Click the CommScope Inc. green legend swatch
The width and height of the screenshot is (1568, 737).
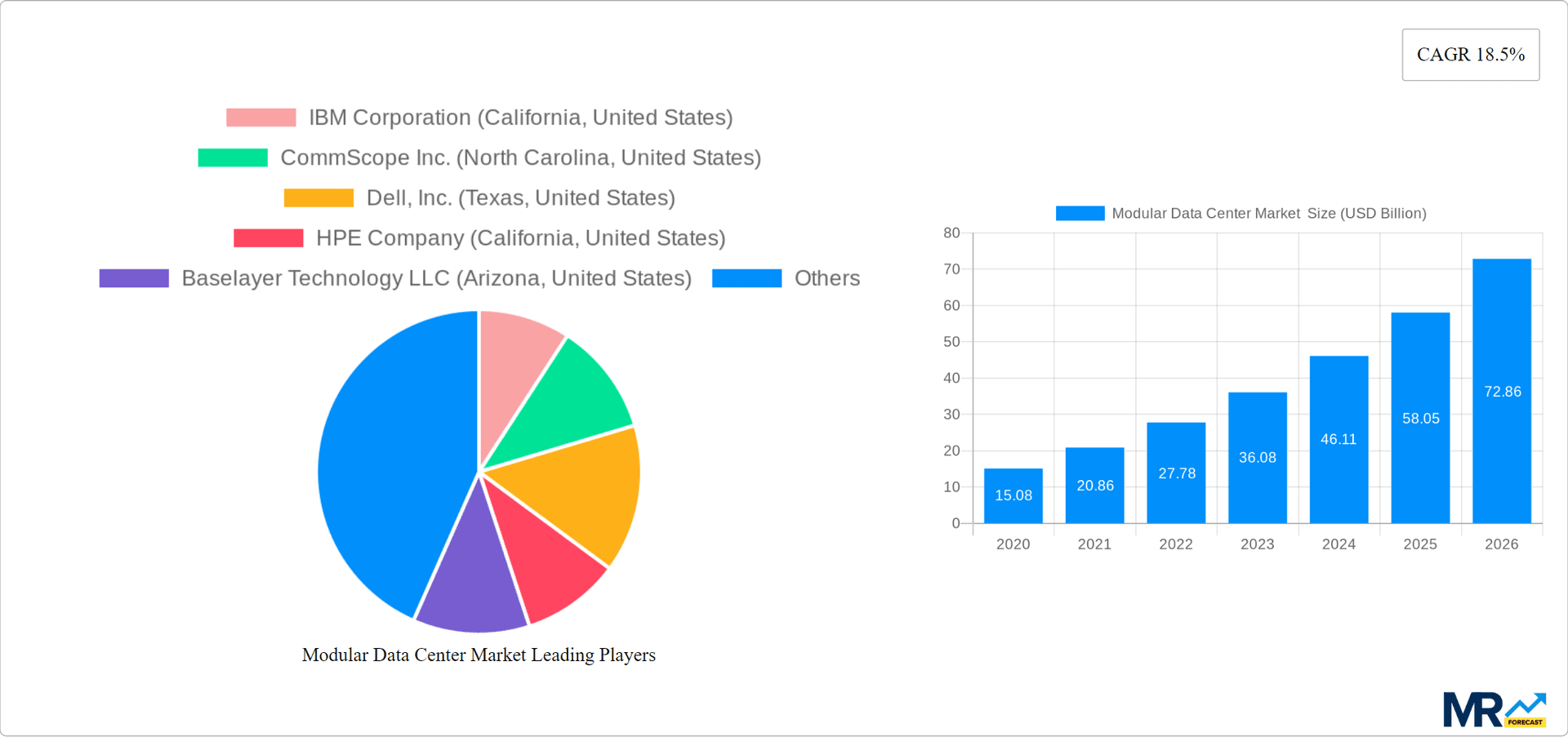click(x=233, y=157)
